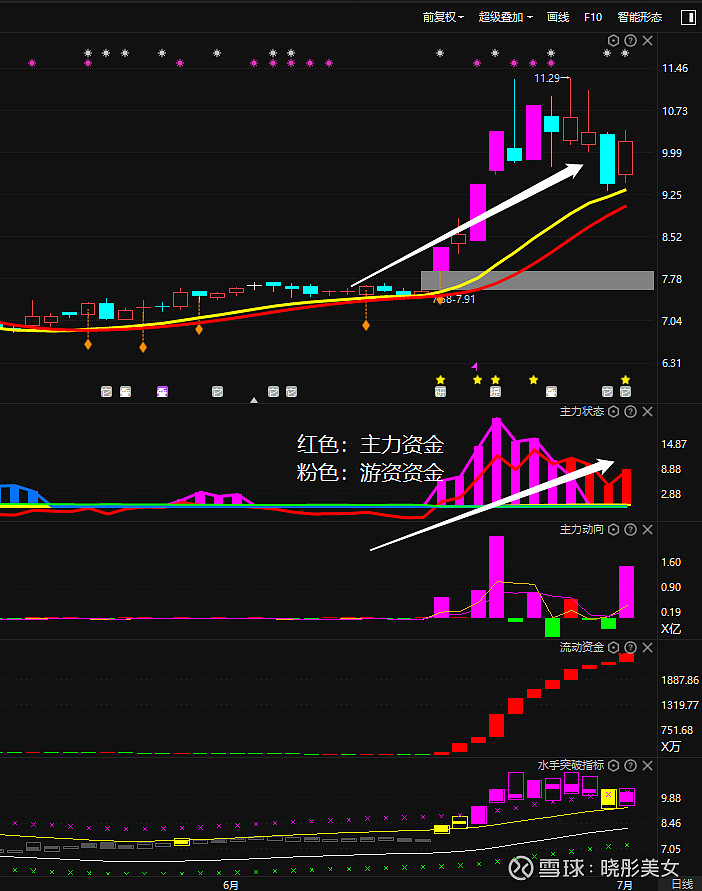This screenshot has height=891, width=702.
Task: Click the X万 unit label
Action: [x=671, y=746]
